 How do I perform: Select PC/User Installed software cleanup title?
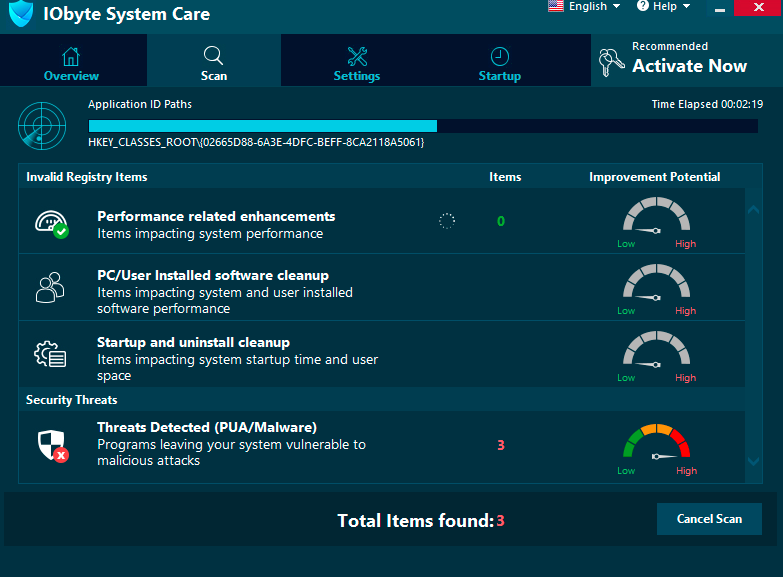[213, 275]
